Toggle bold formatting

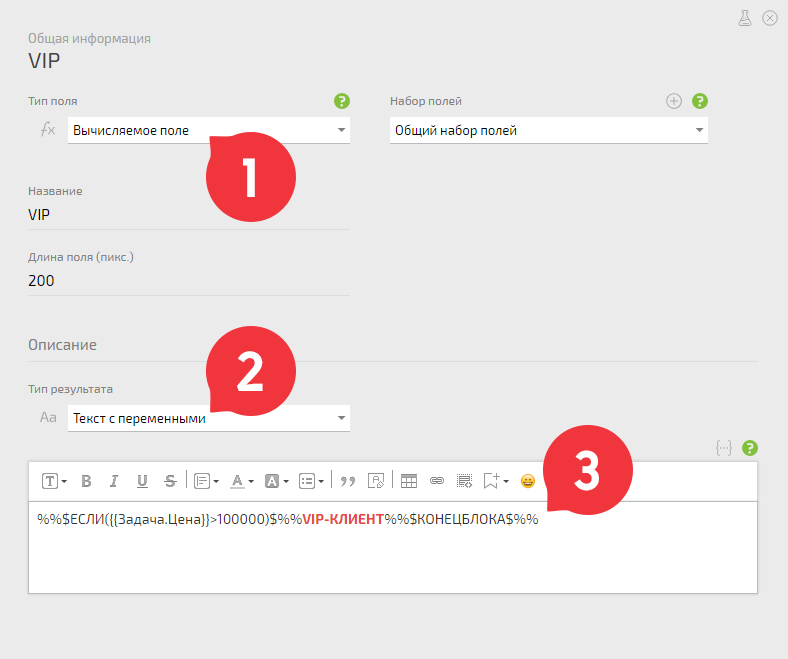tap(86, 481)
